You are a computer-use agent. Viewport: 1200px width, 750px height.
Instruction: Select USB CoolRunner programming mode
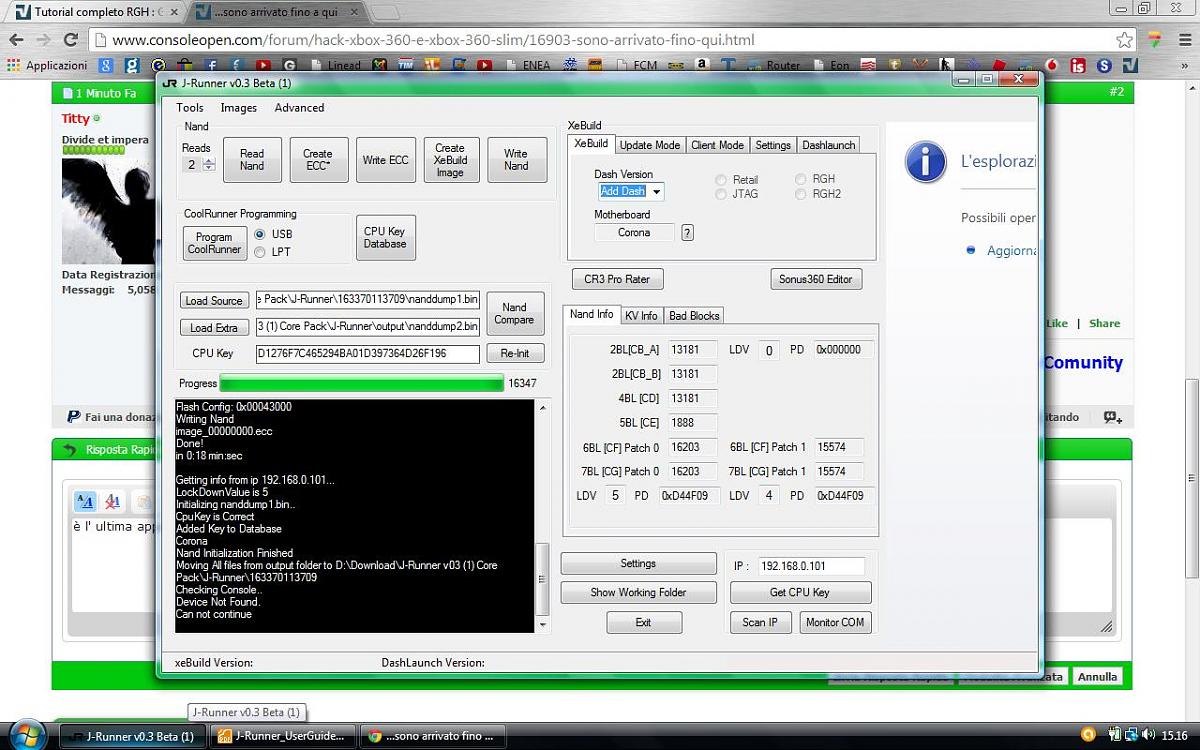coord(260,234)
